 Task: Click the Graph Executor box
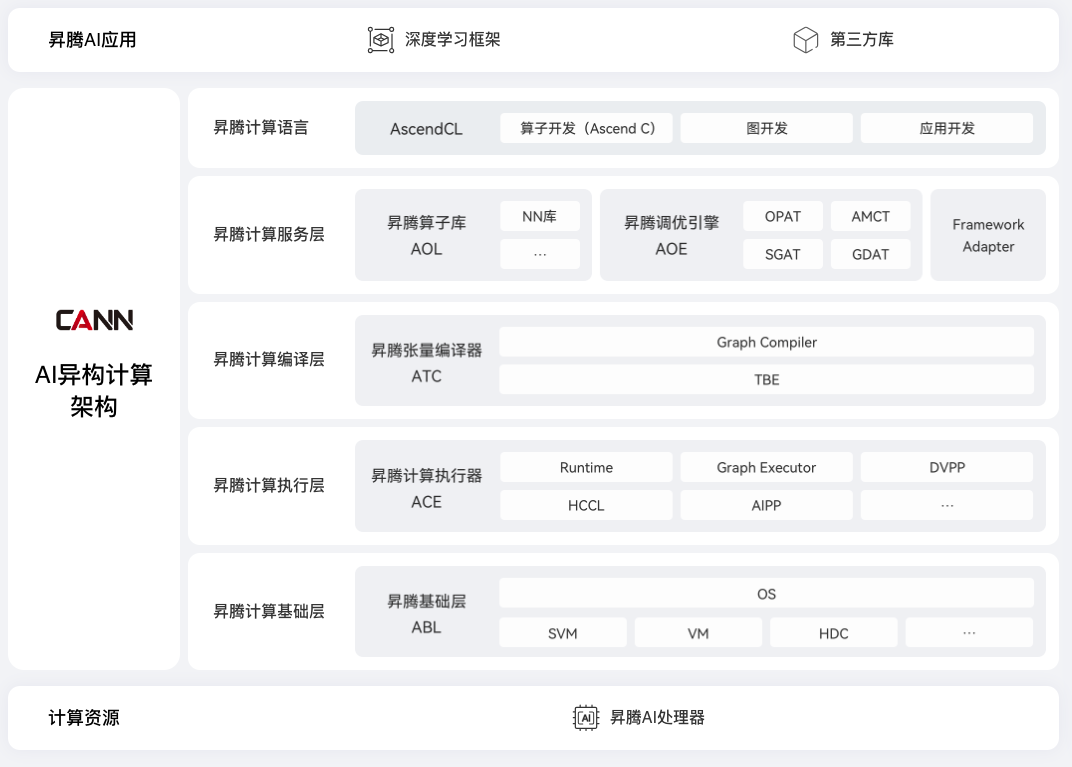click(x=766, y=467)
